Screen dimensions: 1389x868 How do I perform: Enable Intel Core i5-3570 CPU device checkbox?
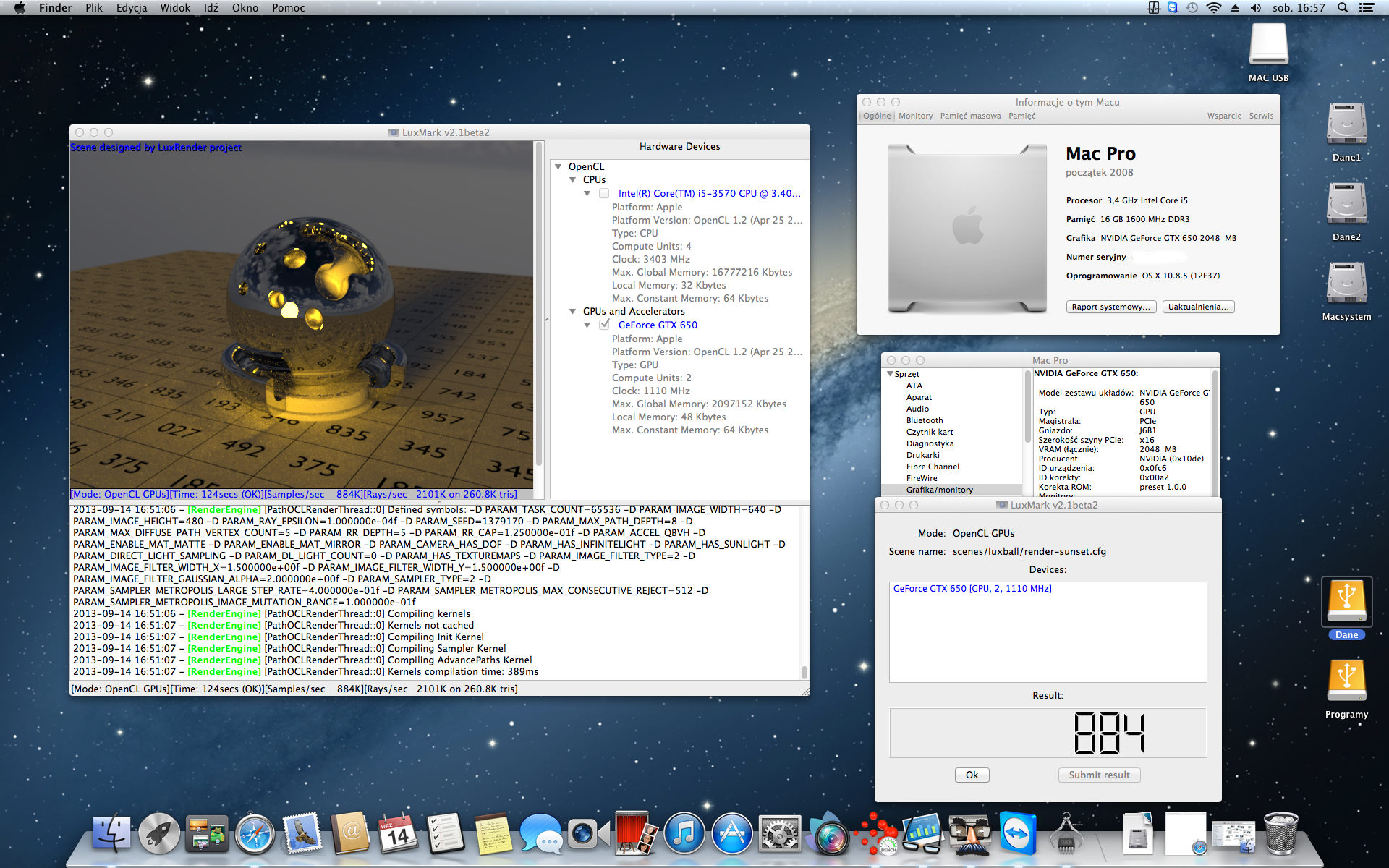click(x=604, y=193)
